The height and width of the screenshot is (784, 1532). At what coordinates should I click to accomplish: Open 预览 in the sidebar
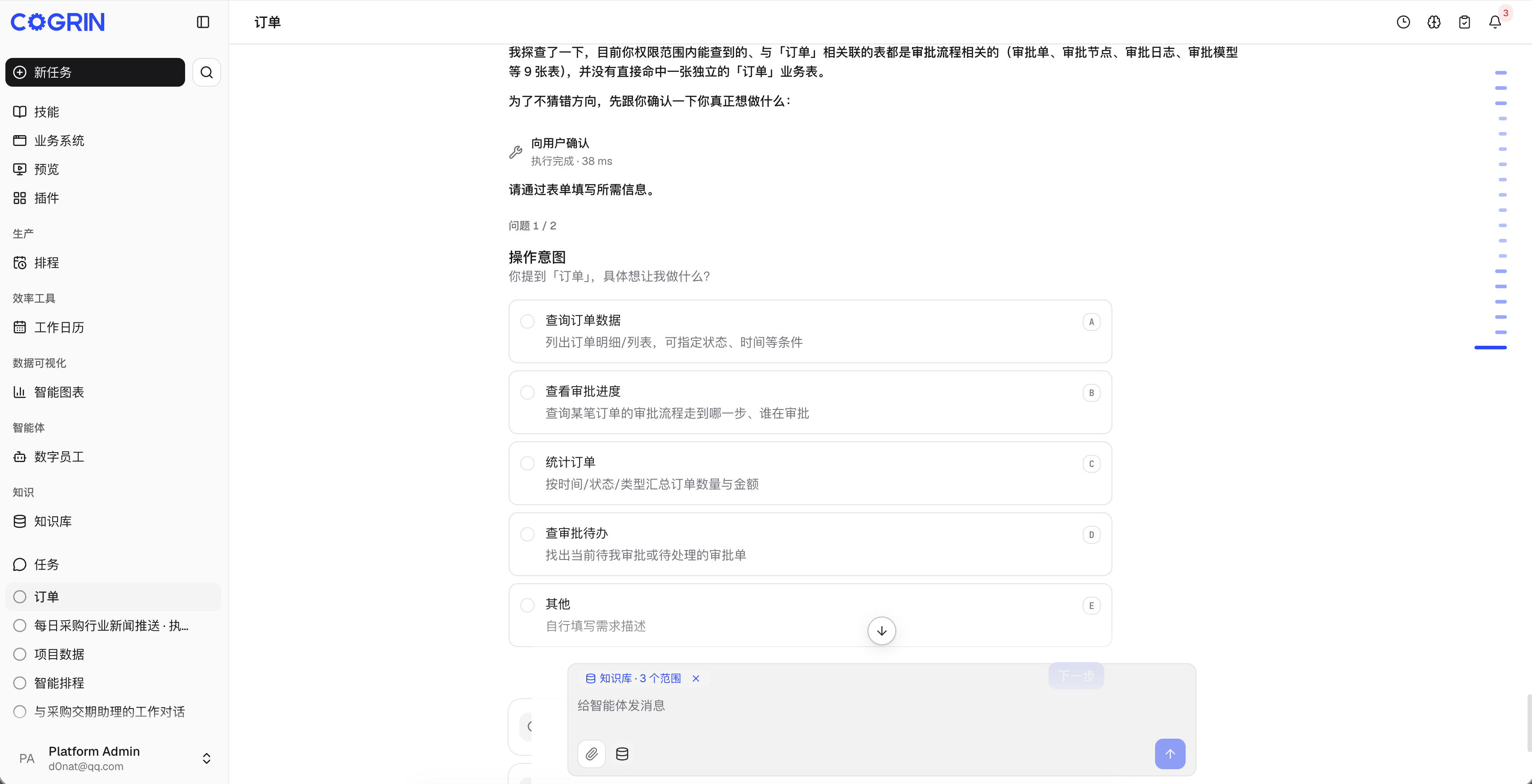[113, 169]
